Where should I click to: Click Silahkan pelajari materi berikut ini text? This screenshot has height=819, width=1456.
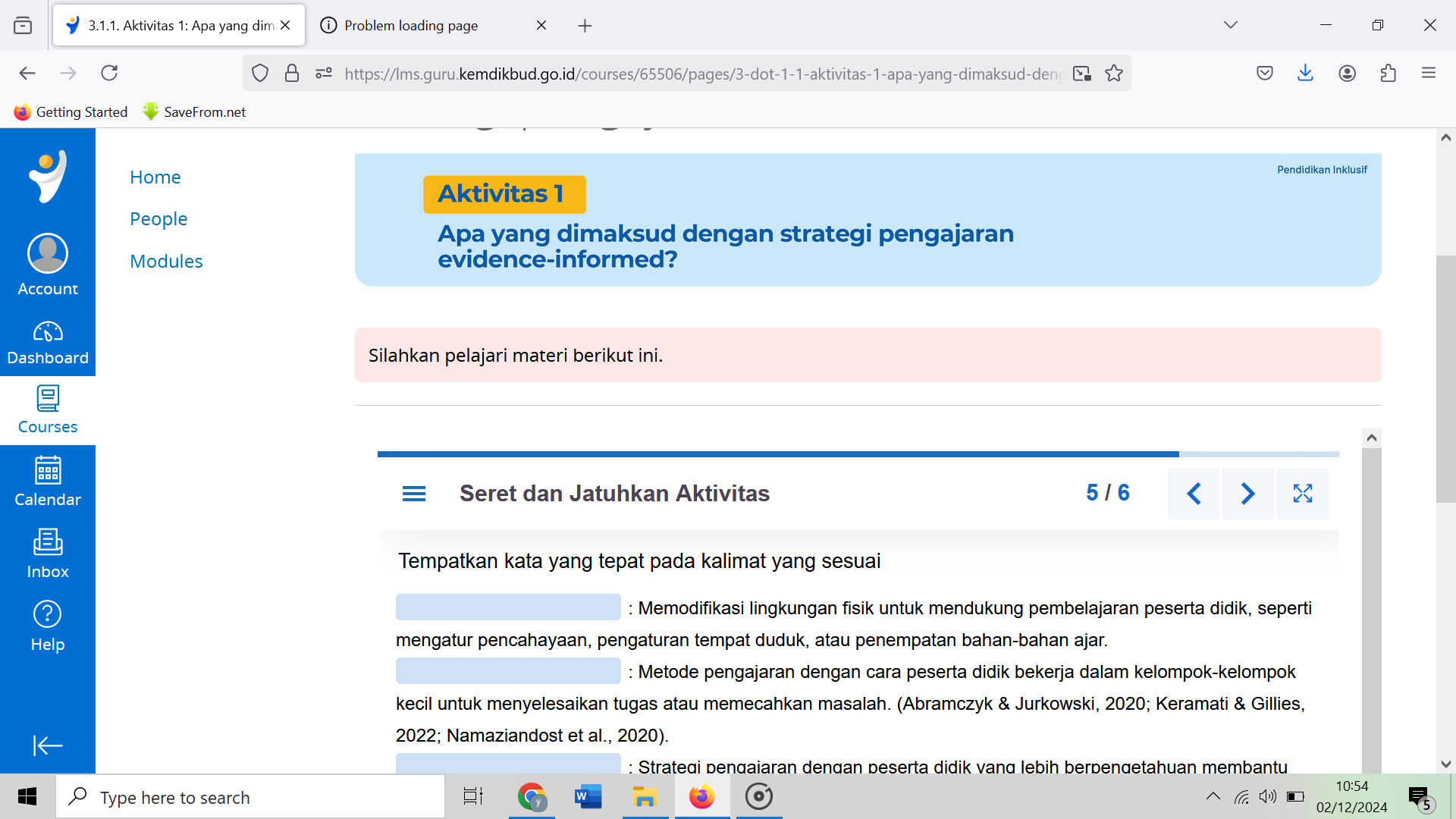tap(516, 356)
